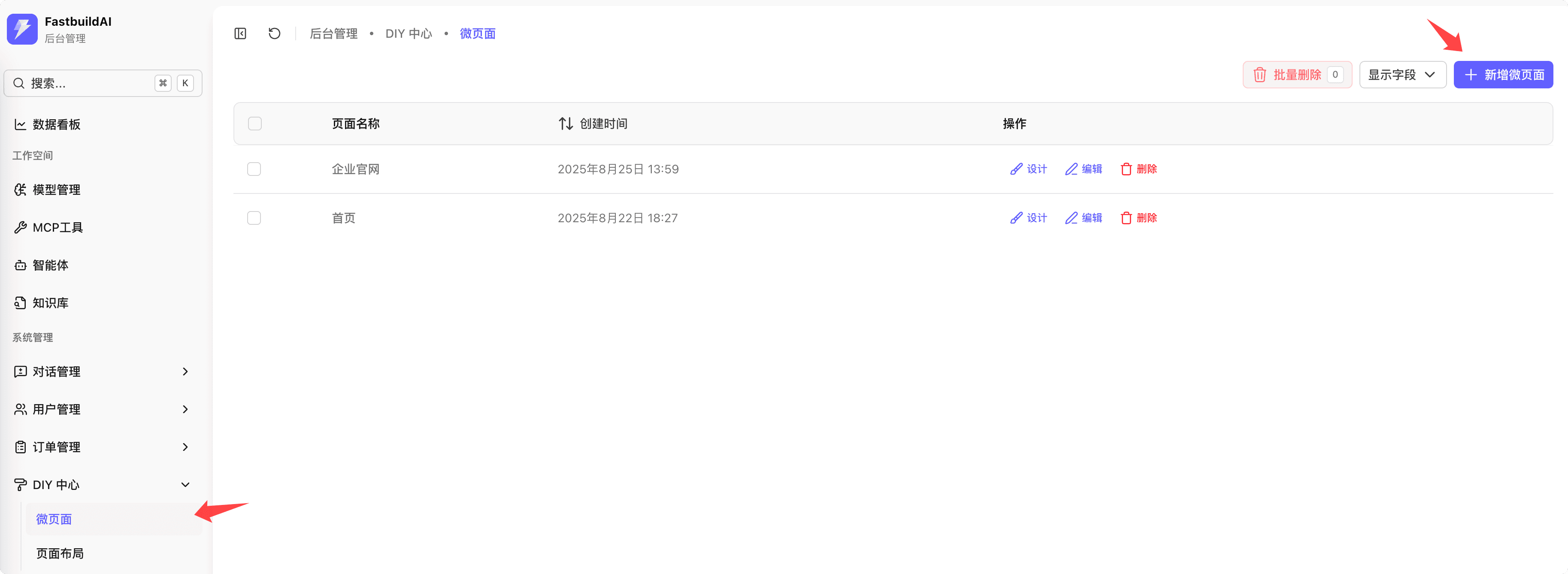Click delete trash icon for 企业官网

(x=1126, y=169)
